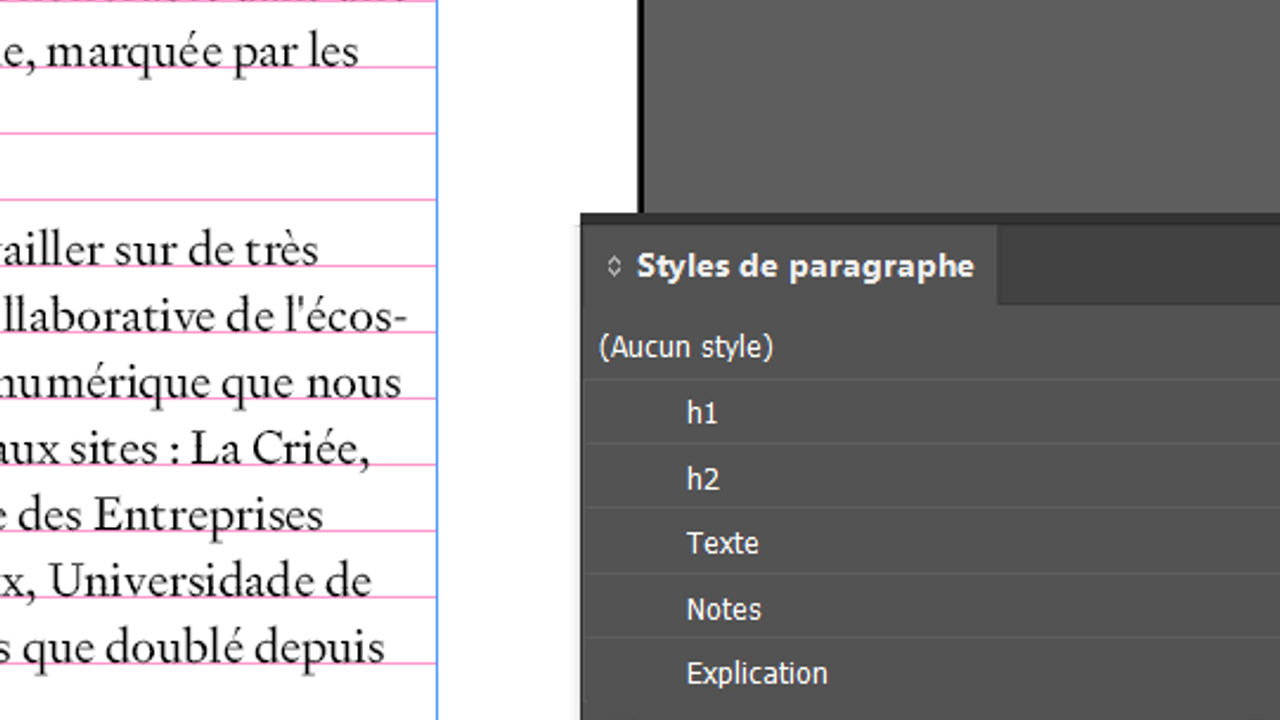This screenshot has height=720, width=1280.
Task: Click on the word "Universidade"
Action: click(x=210, y=582)
